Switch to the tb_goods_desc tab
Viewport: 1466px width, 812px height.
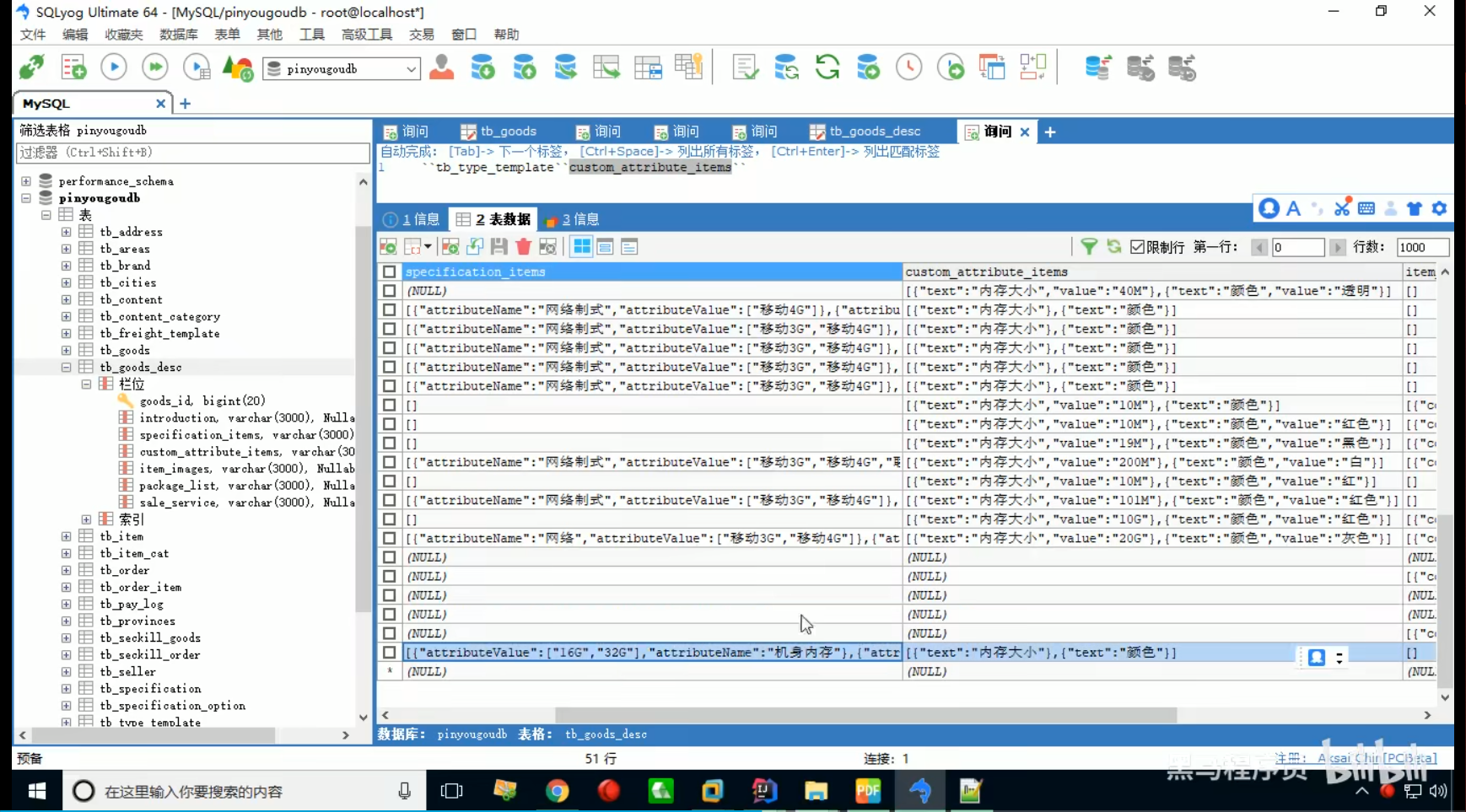pos(865,132)
